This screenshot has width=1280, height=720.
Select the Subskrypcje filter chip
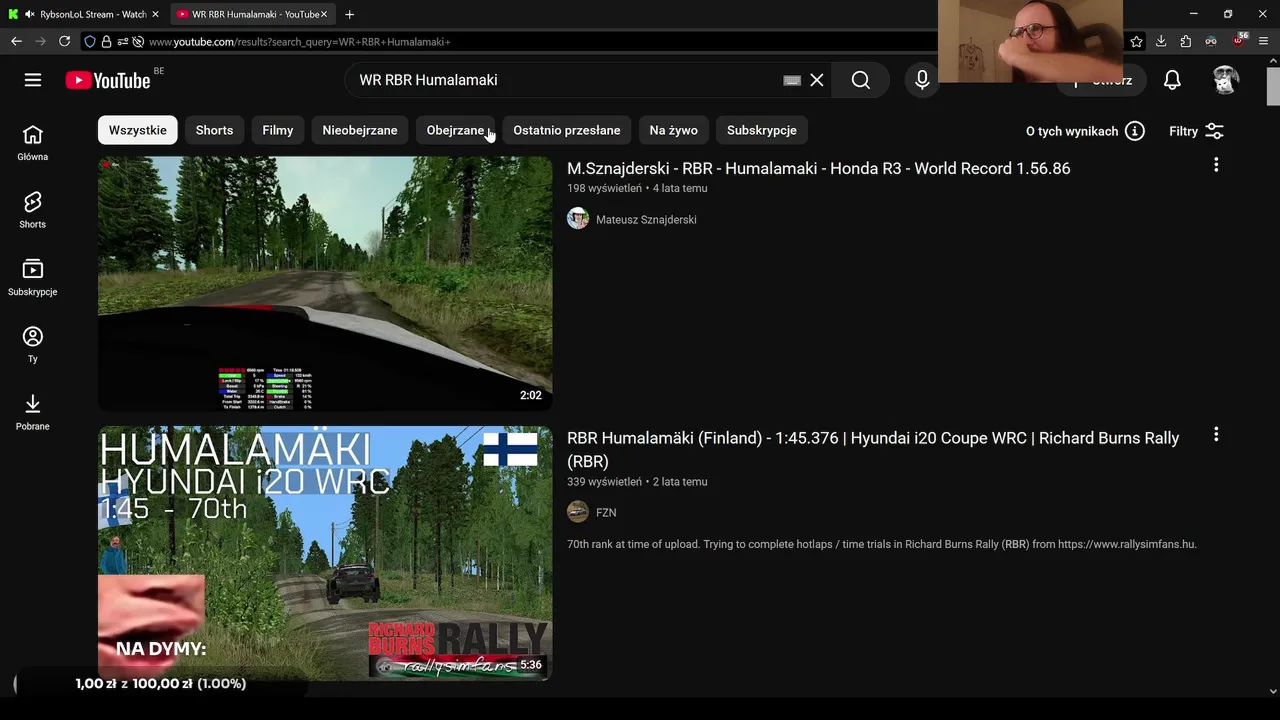[762, 130]
